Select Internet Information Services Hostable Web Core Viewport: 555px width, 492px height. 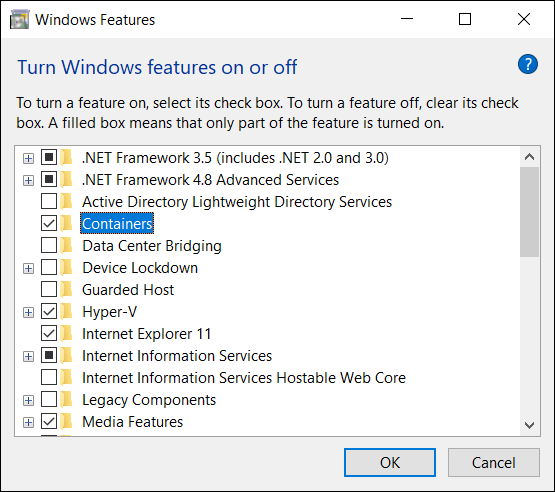pos(244,378)
